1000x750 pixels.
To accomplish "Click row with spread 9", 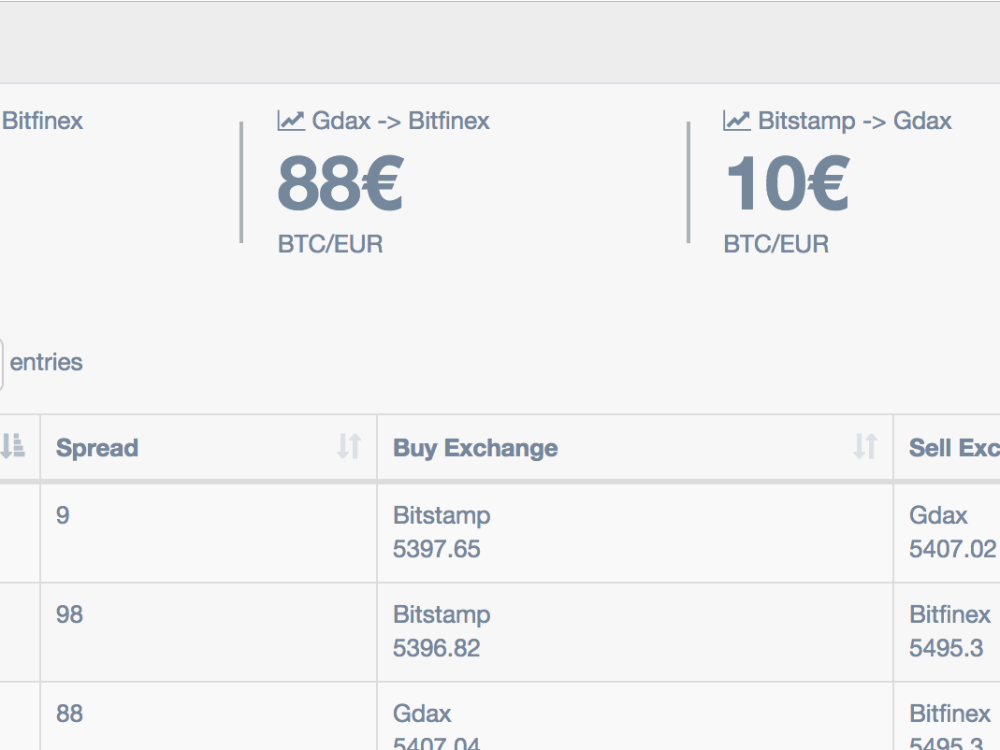I will (500, 533).
